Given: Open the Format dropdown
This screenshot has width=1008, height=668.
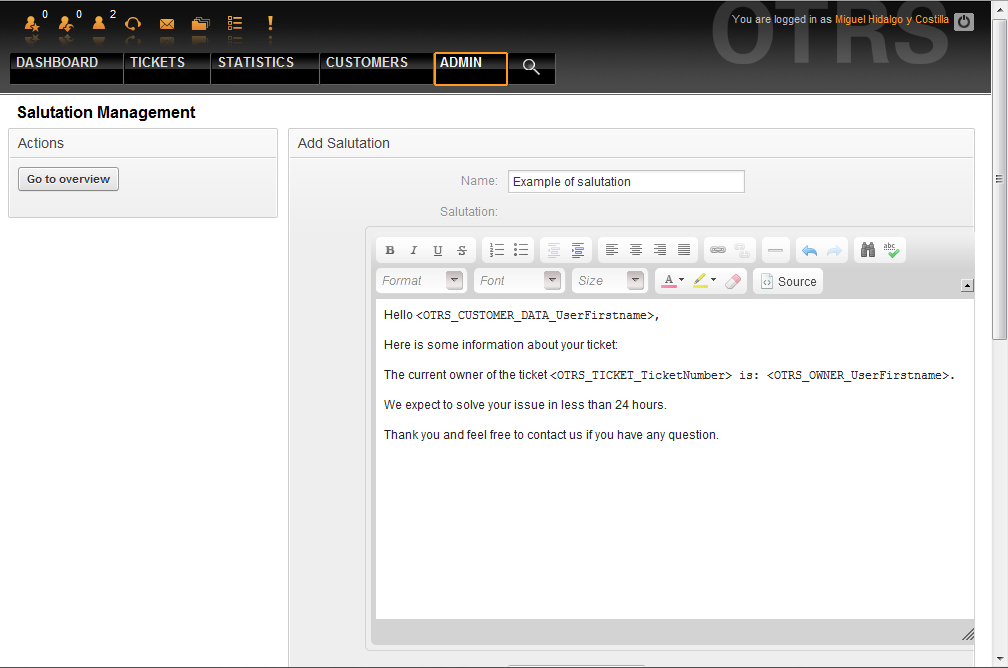Looking at the screenshot, I should click(x=420, y=281).
